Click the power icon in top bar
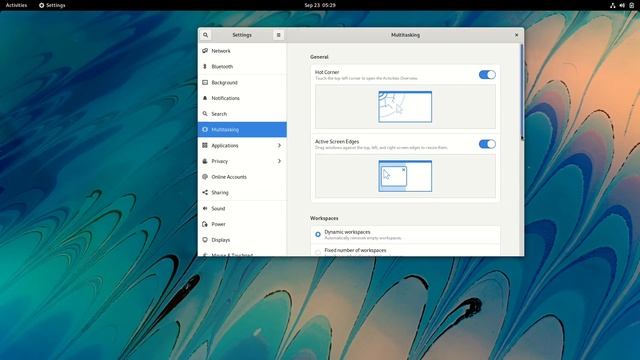Screen dimensions: 640x360 [631, 5]
